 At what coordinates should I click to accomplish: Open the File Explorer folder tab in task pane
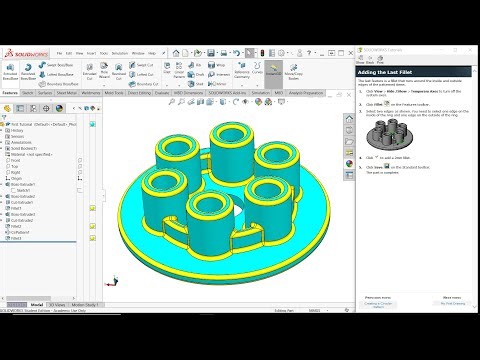[x=349, y=141]
